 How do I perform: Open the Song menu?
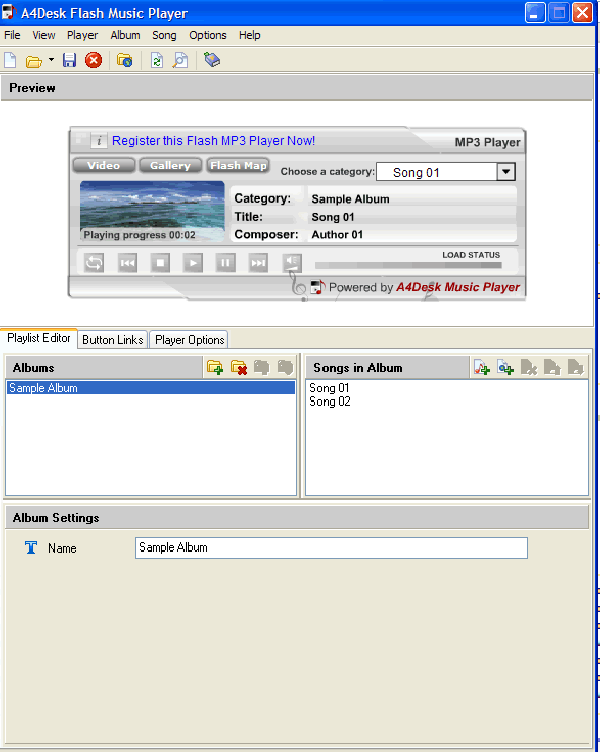tap(164, 35)
